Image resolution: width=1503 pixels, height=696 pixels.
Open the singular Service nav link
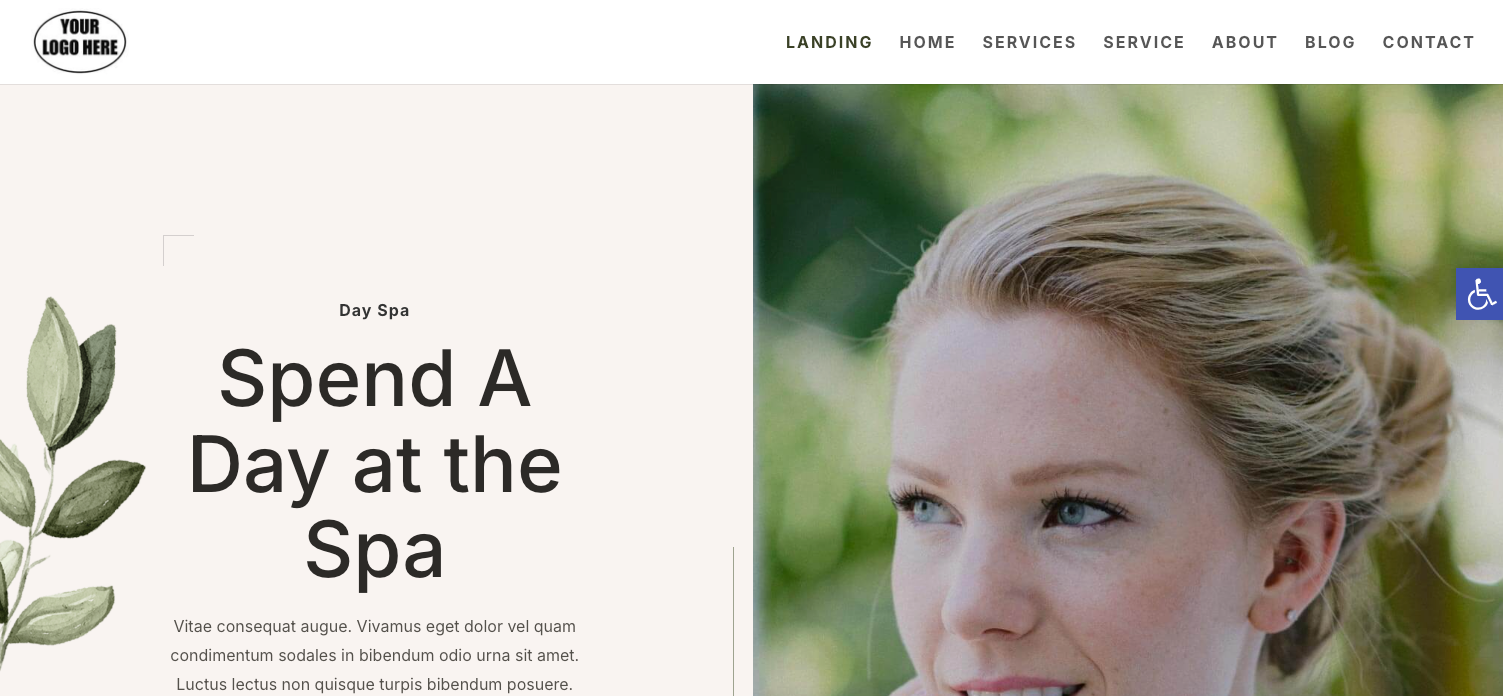(x=1144, y=42)
